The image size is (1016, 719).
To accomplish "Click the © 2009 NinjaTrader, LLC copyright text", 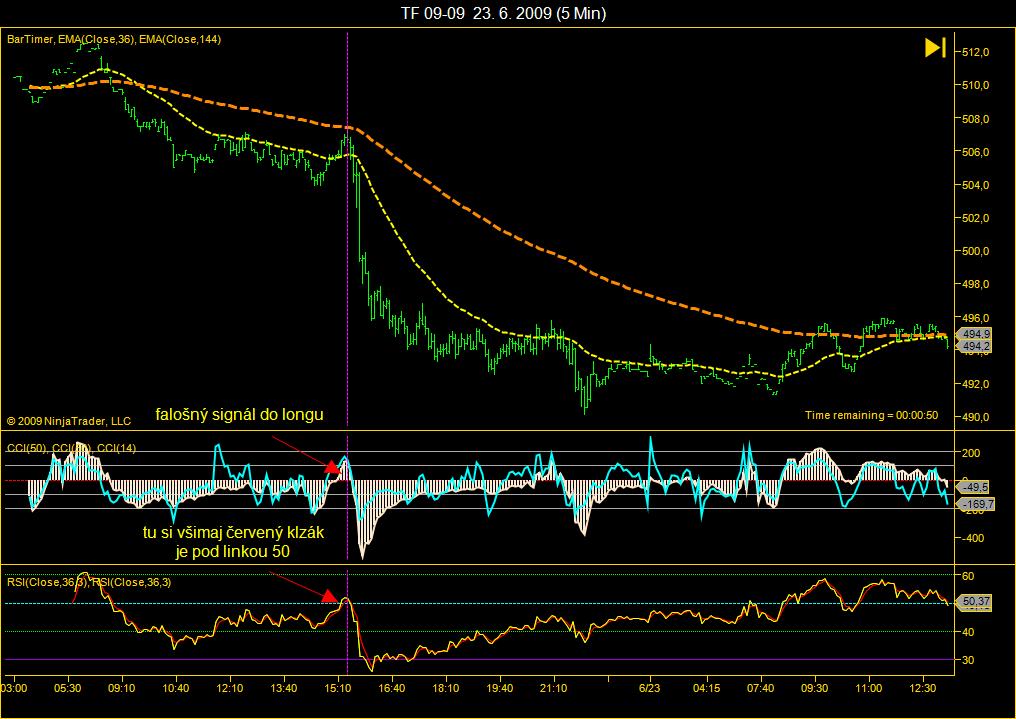I will [69, 421].
